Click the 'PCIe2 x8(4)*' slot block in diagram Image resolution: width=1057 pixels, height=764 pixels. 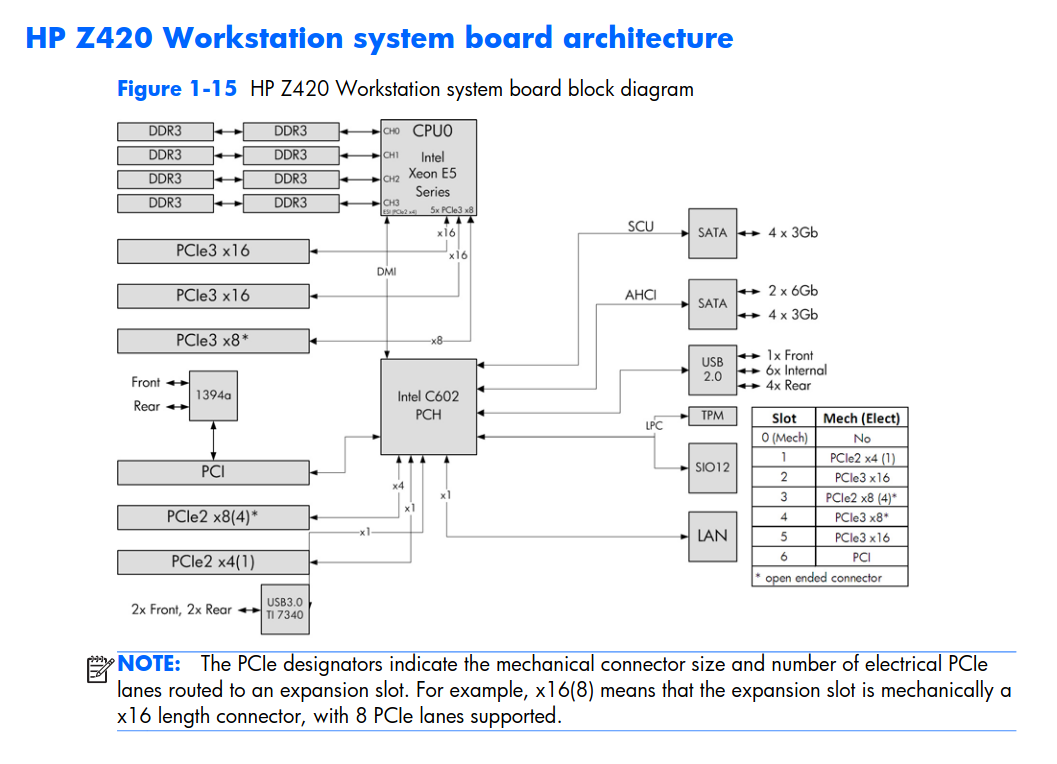point(213,517)
